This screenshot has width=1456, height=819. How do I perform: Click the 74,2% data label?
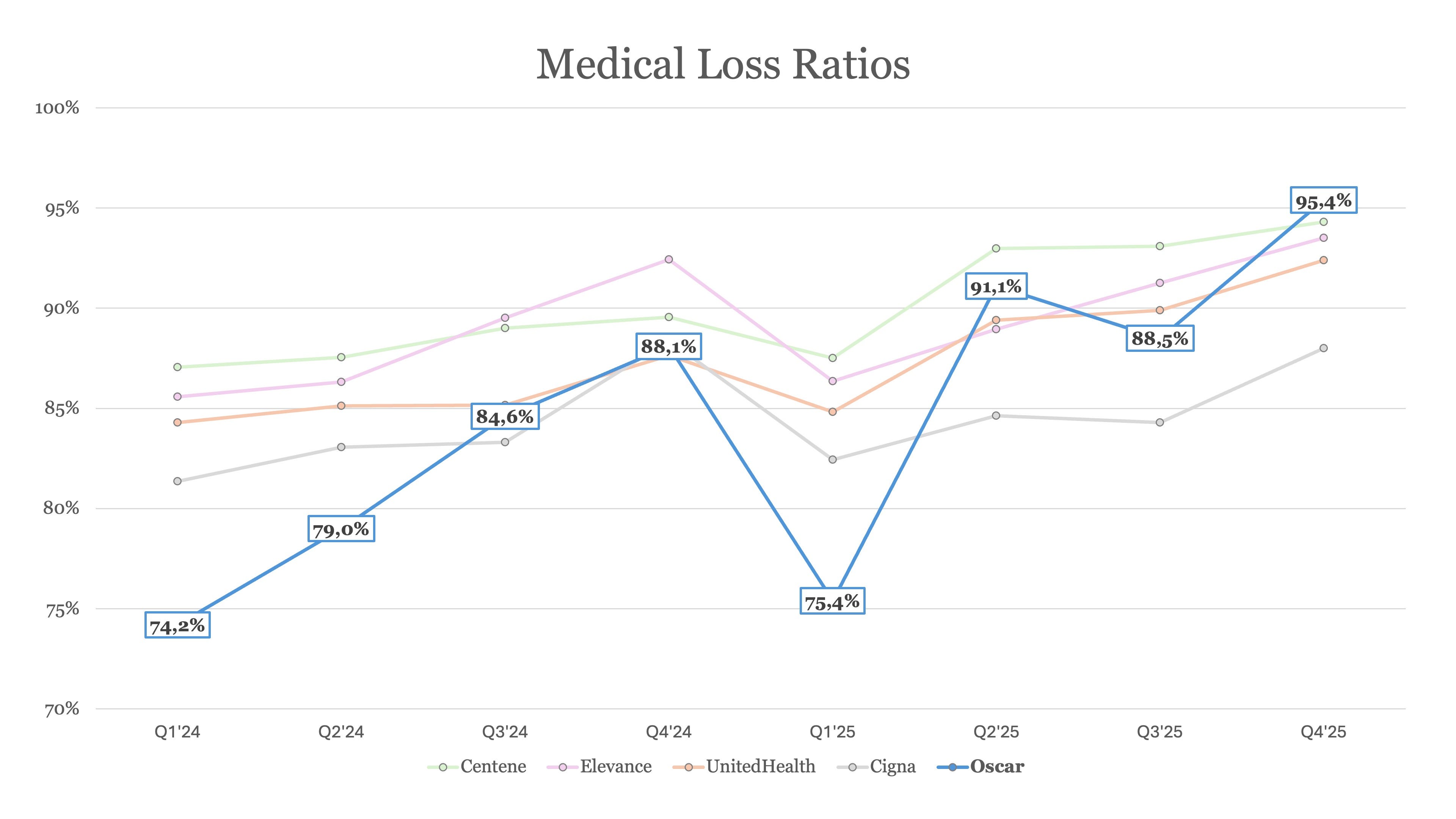[x=177, y=625]
